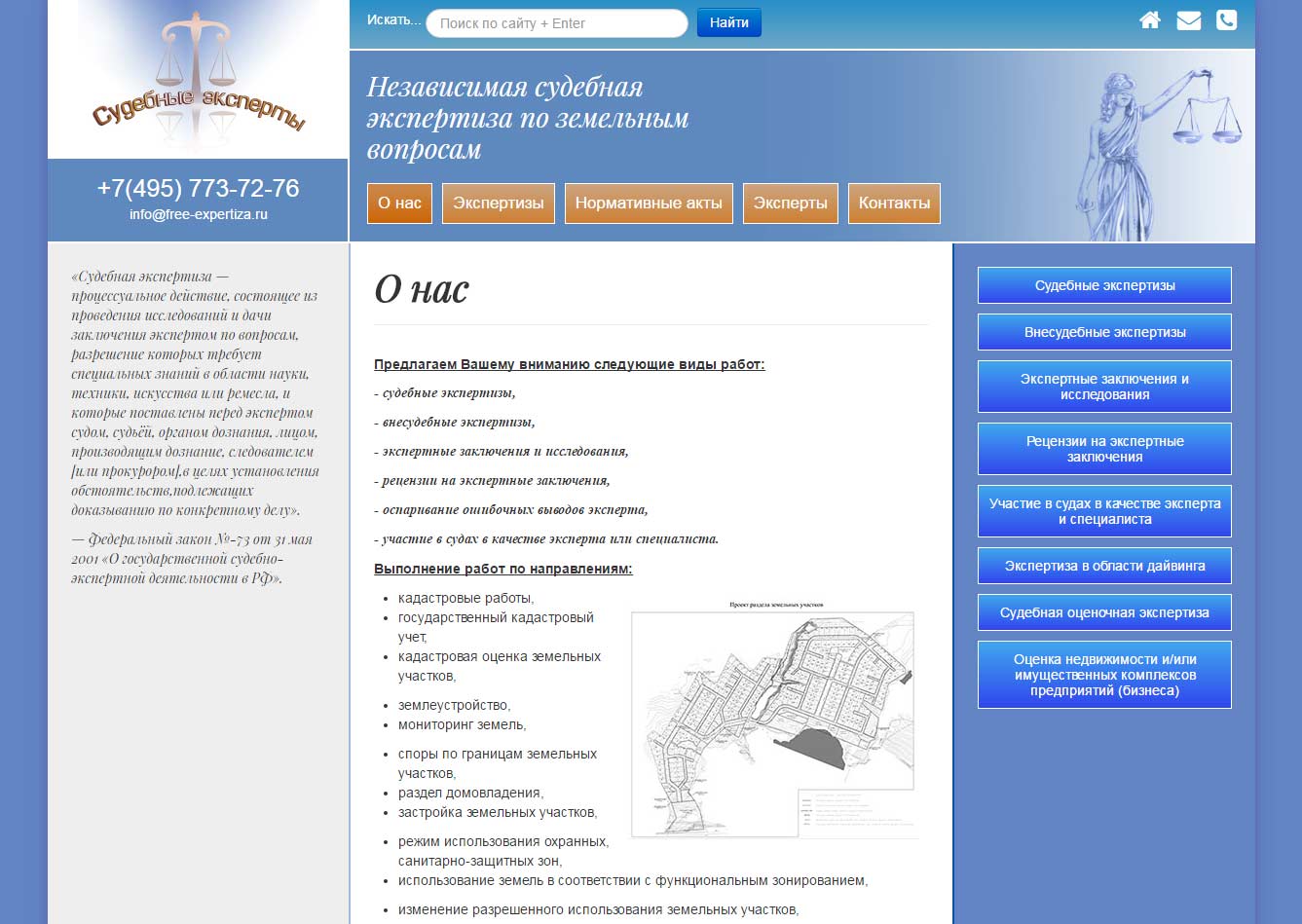Click the Искать... label
Screen dimensions: 1302x924
pyautogui.click(x=393, y=19)
